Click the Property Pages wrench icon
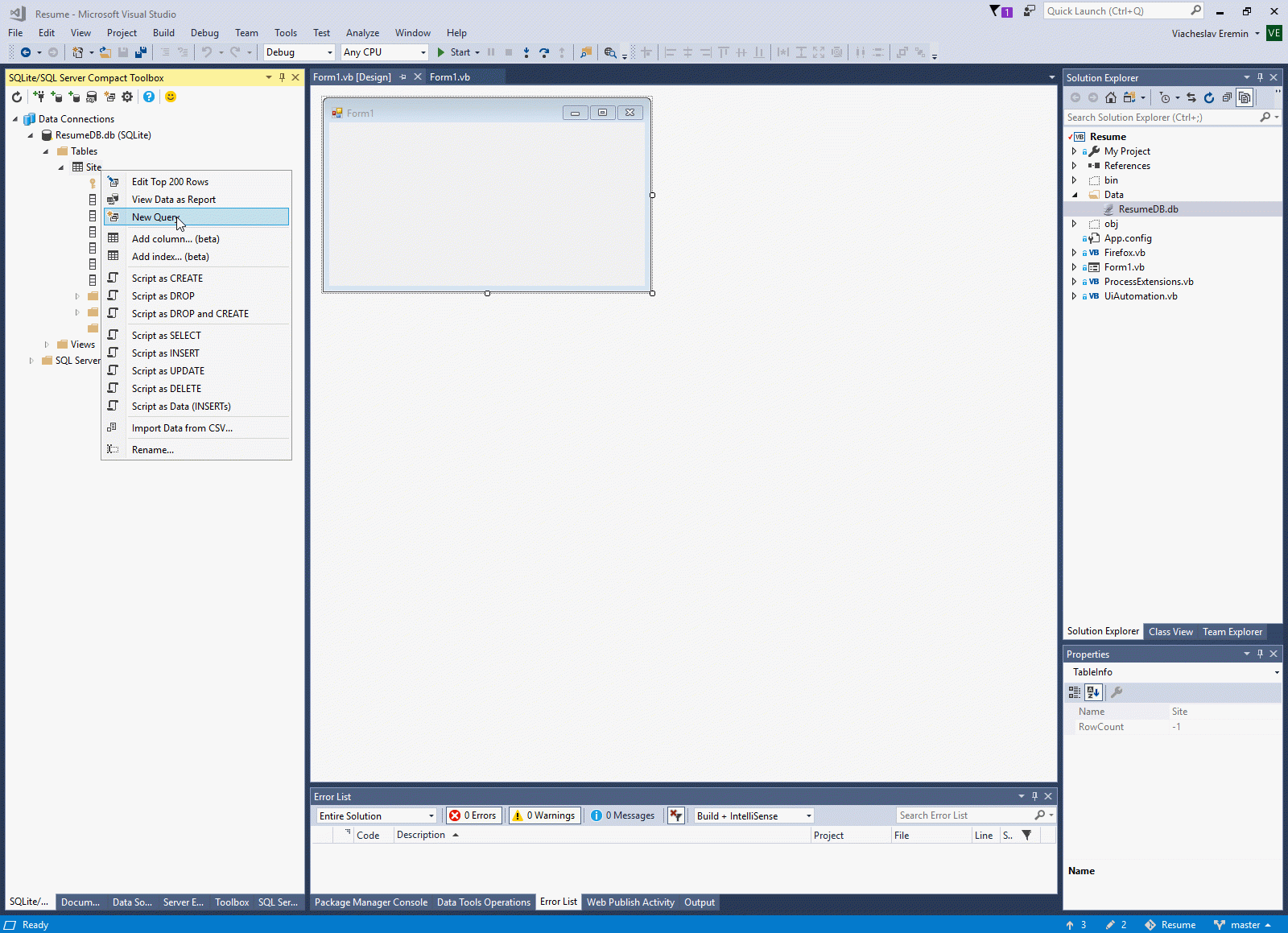This screenshot has height=933, width=1288. pos(1117,692)
